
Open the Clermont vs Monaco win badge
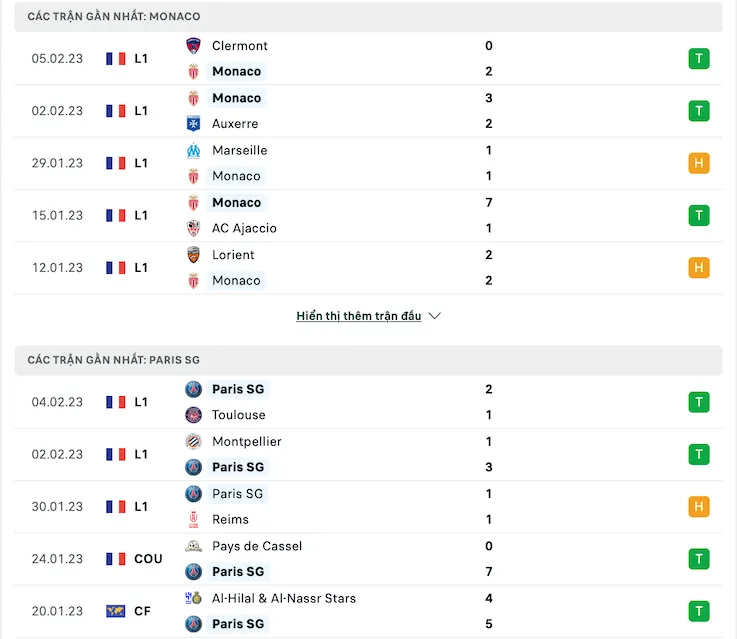[x=699, y=59]
